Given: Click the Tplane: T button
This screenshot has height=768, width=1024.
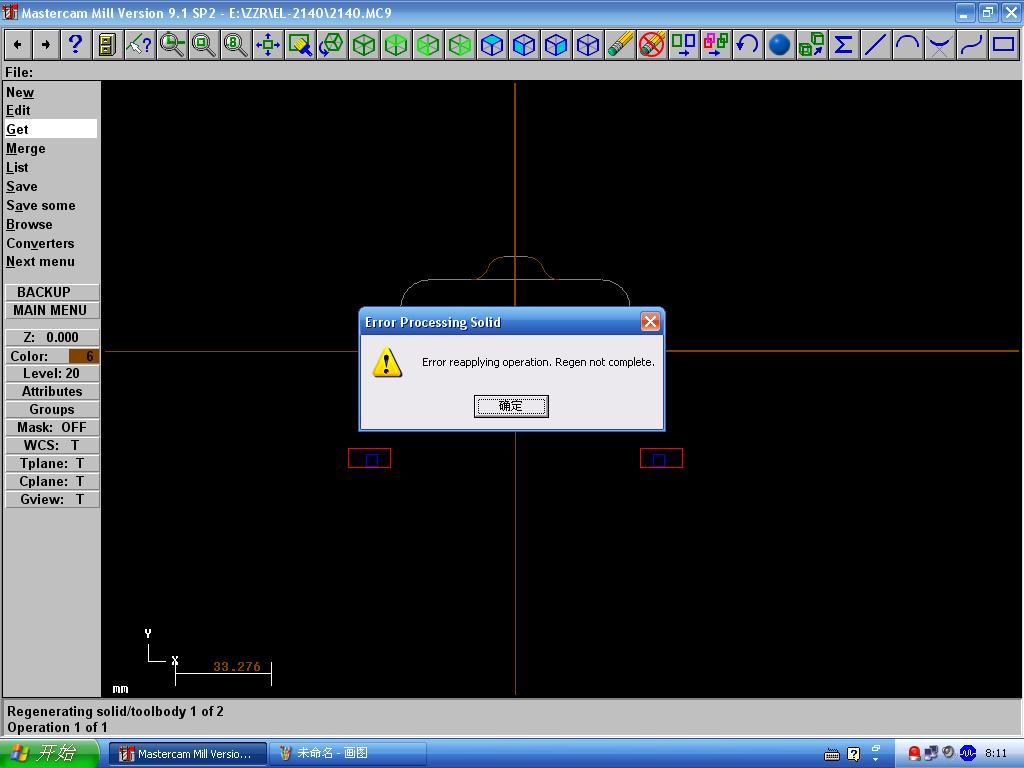Looking at the screenshot, I should (x=52, y=463).
